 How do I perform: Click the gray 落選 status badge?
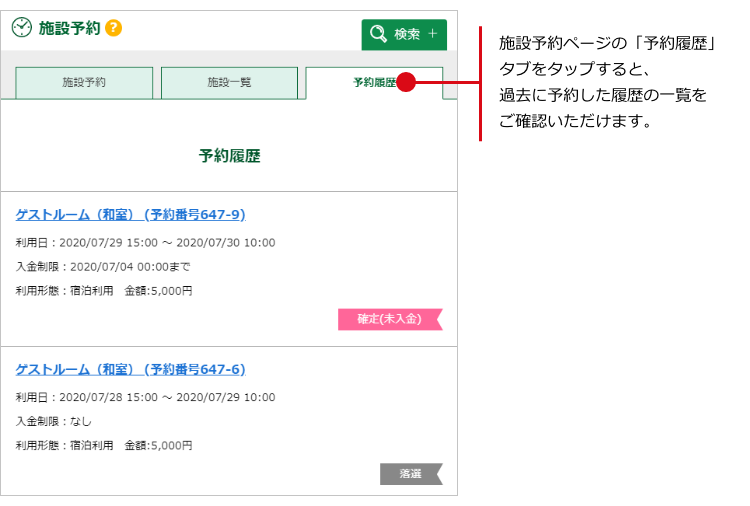(410, 474)
